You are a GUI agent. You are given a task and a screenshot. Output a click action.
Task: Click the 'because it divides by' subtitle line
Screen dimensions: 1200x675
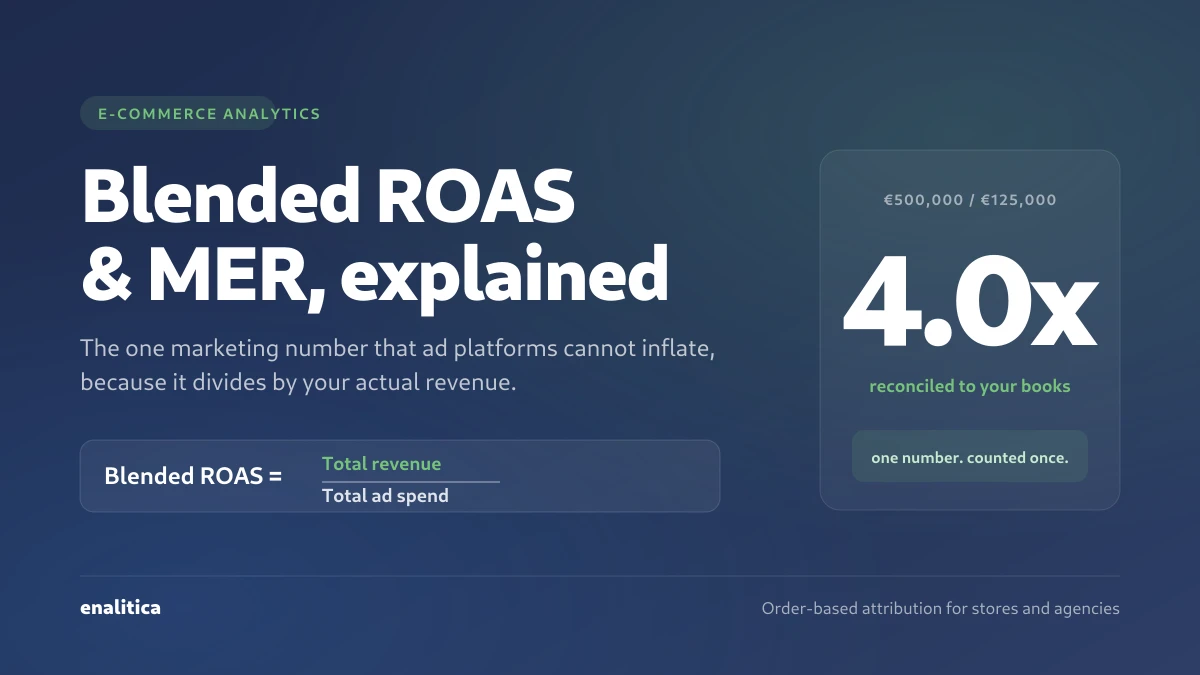point(298,381)
